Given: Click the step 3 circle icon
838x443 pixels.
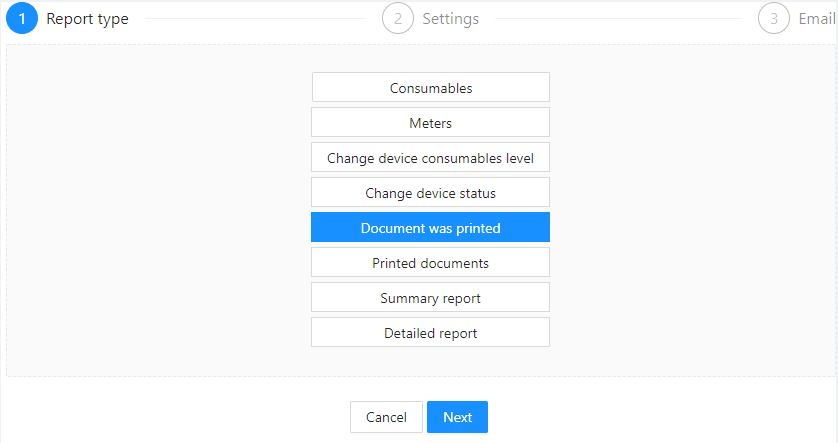Looking at the screenshot, I should point(773,18).
